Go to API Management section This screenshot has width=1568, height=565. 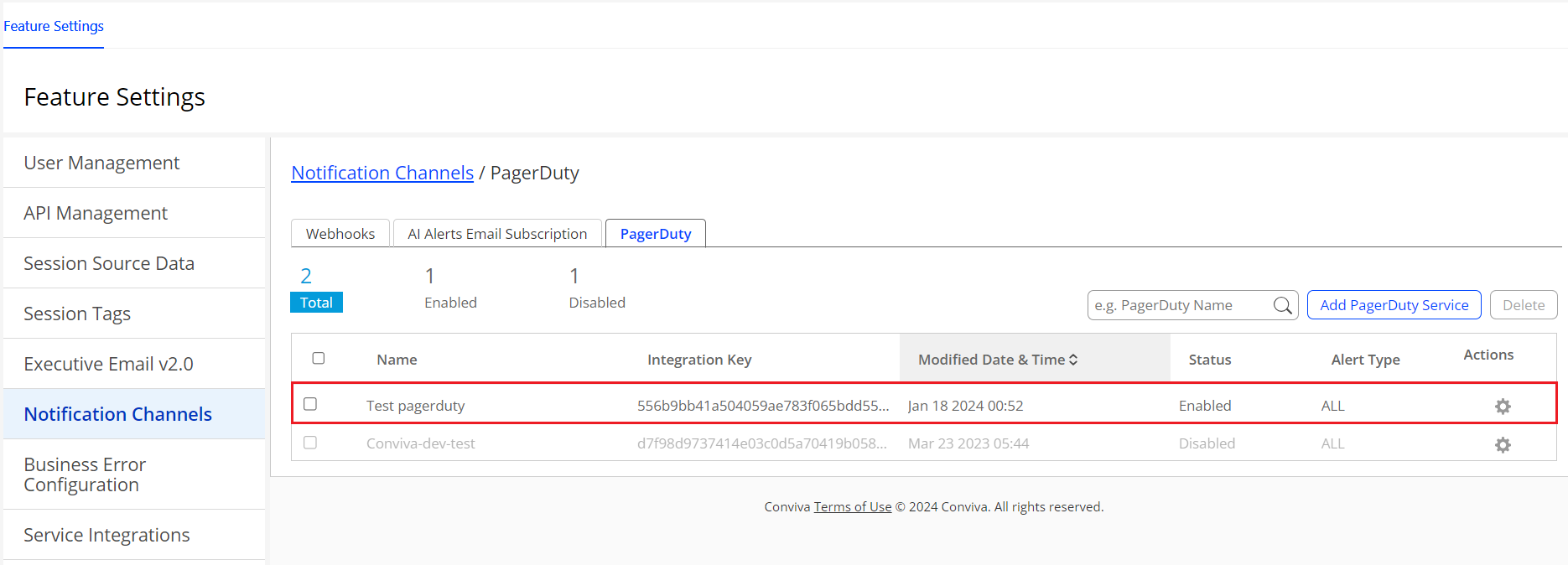pyautogui.click(x=96, y=213)
